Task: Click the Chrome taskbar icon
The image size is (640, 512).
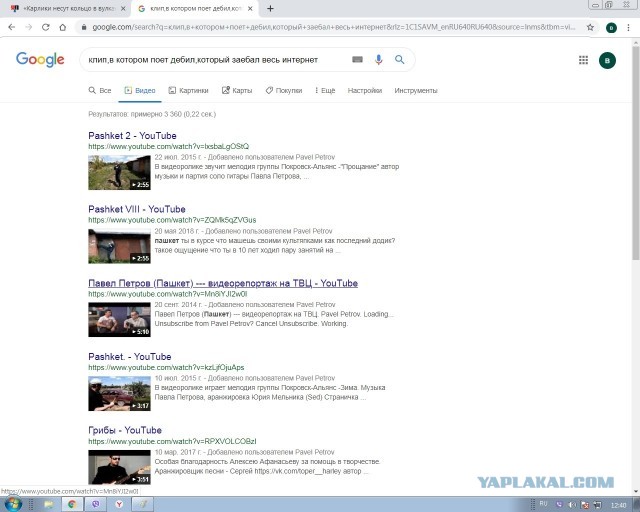Action: point(72,505)
